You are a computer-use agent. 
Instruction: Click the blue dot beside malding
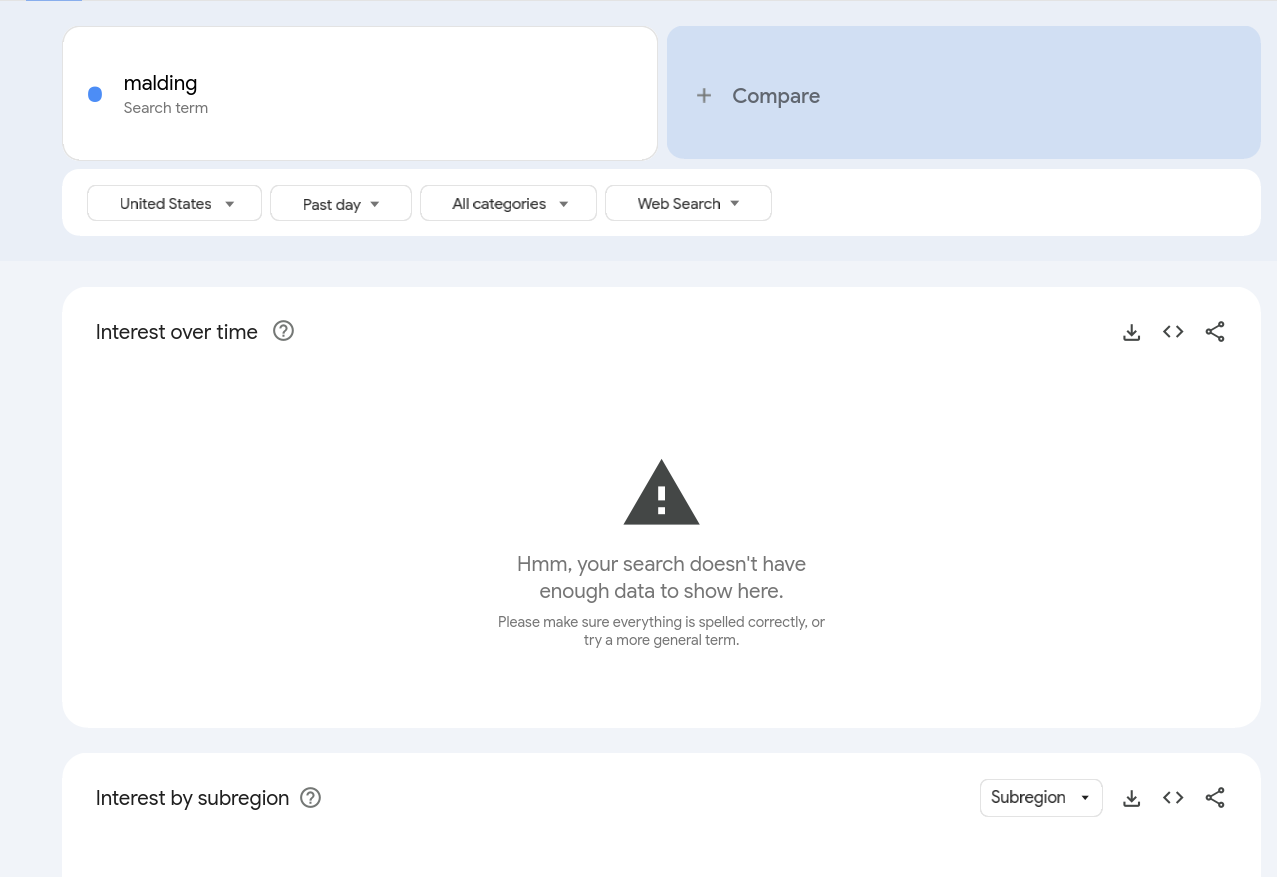coord(95,94)
